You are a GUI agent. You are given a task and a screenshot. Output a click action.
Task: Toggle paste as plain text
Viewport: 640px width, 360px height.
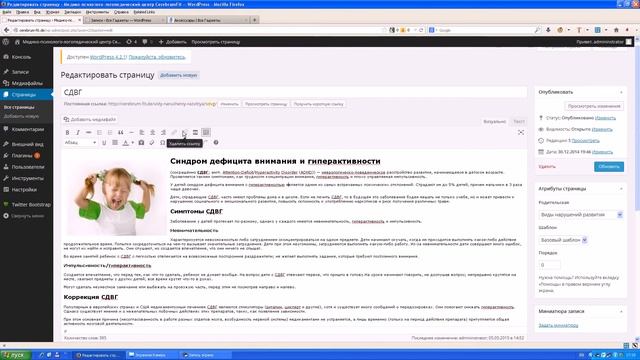(141, 142)
